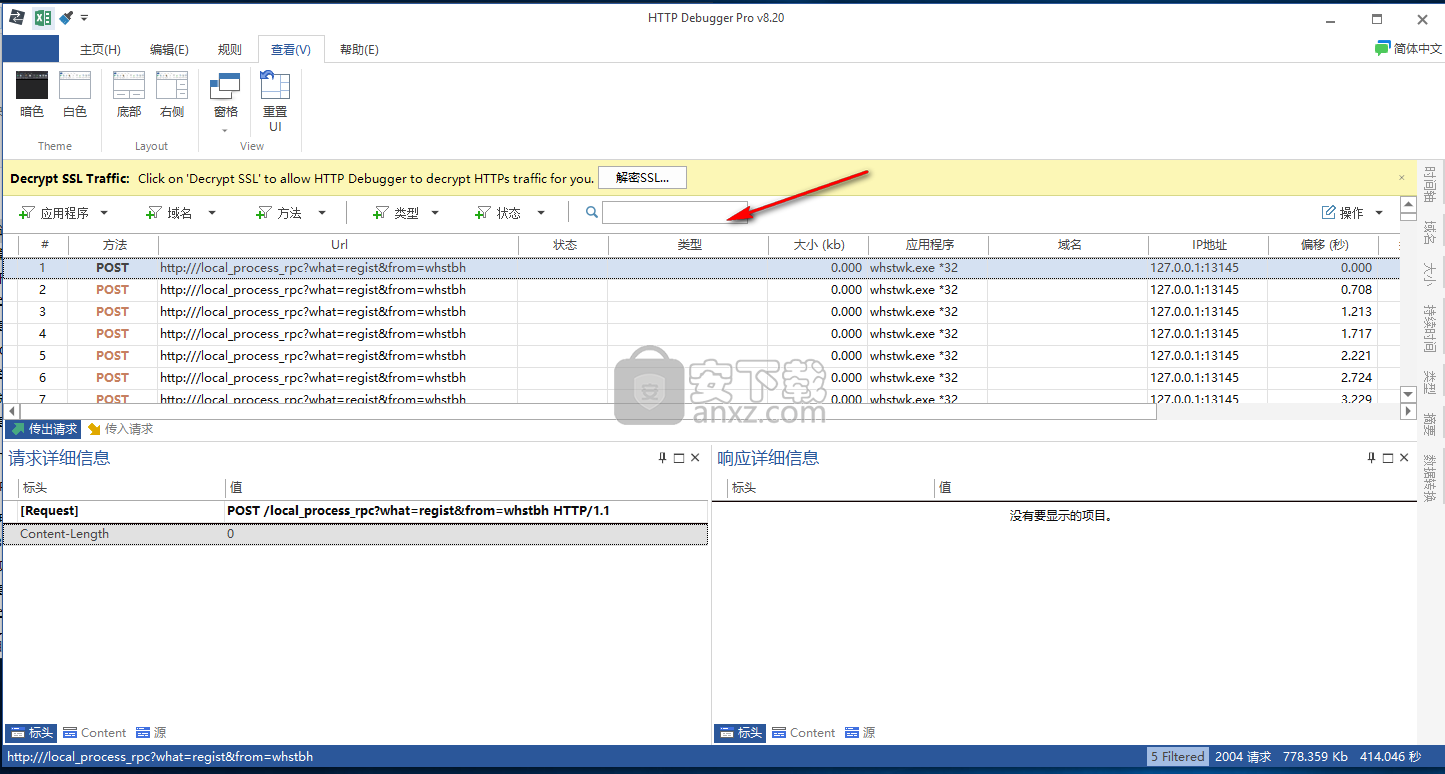
Task: Select request row with offset 1.717
Action: click(700, 334)
